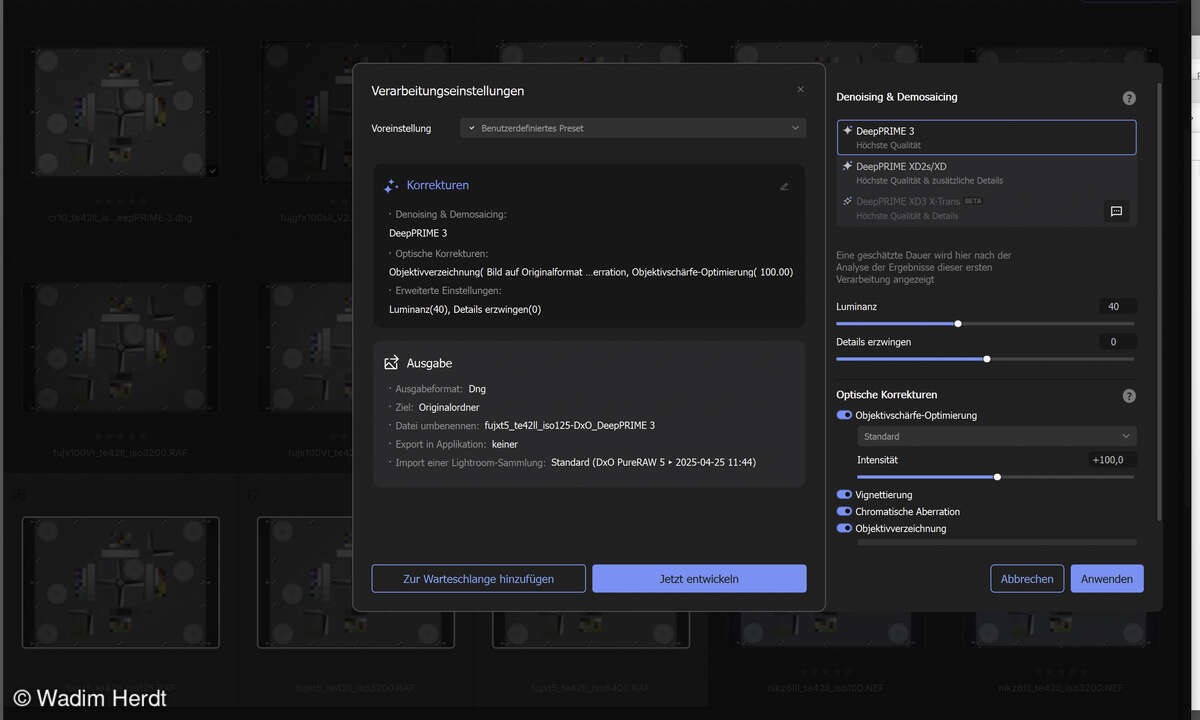
Task: Open the feedback comment icon for DeepPRIME XD3
Action: point(1117,211)
